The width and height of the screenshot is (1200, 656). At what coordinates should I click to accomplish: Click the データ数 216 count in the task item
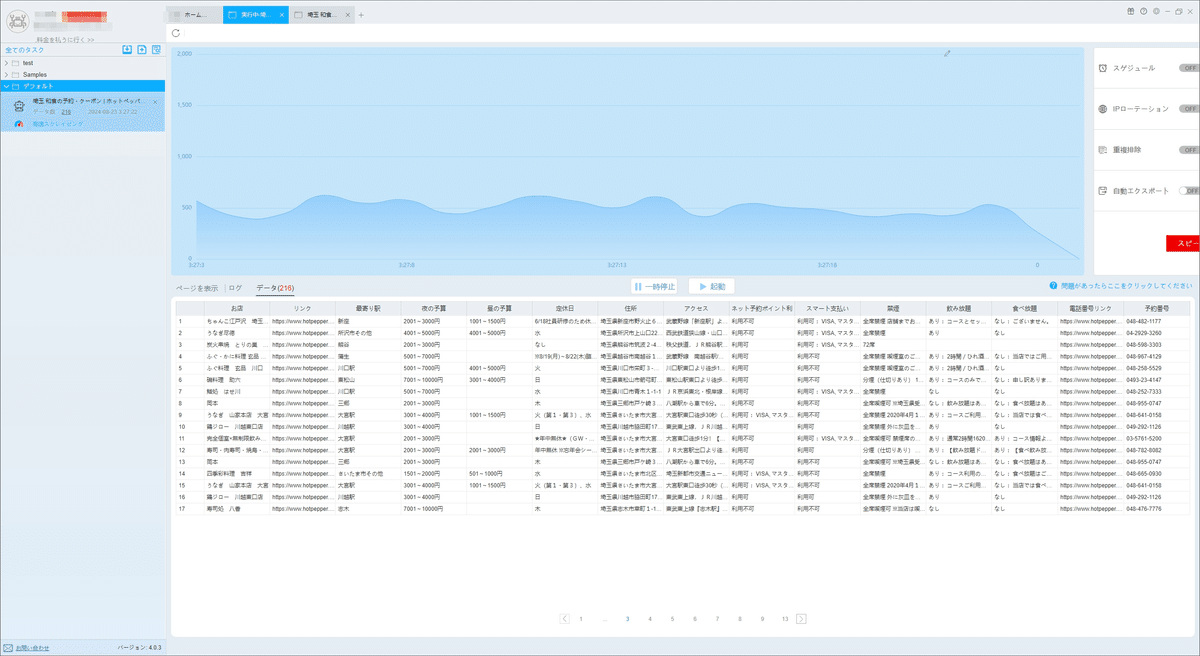click(66, 112)
